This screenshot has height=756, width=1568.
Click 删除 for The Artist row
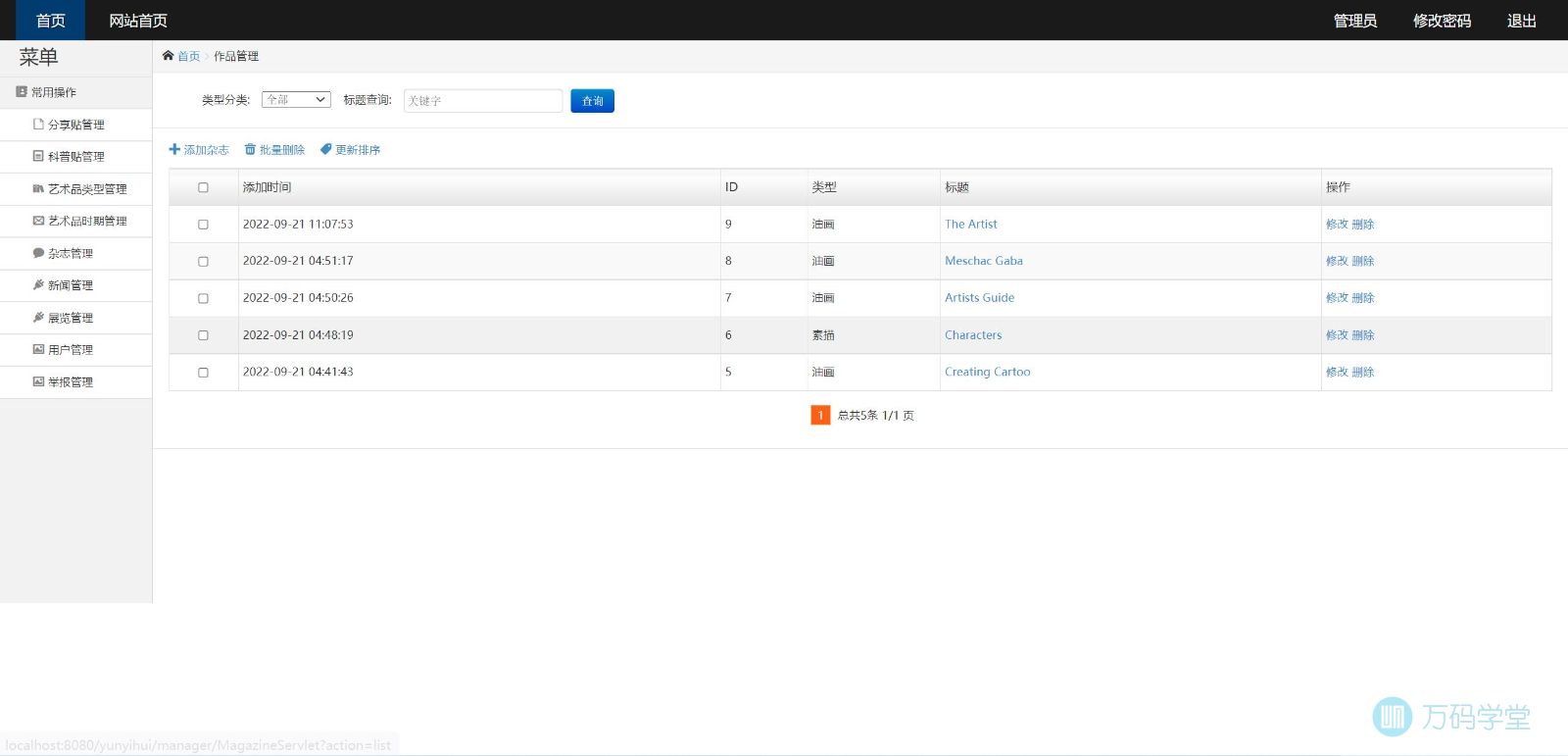[1363, 225]
